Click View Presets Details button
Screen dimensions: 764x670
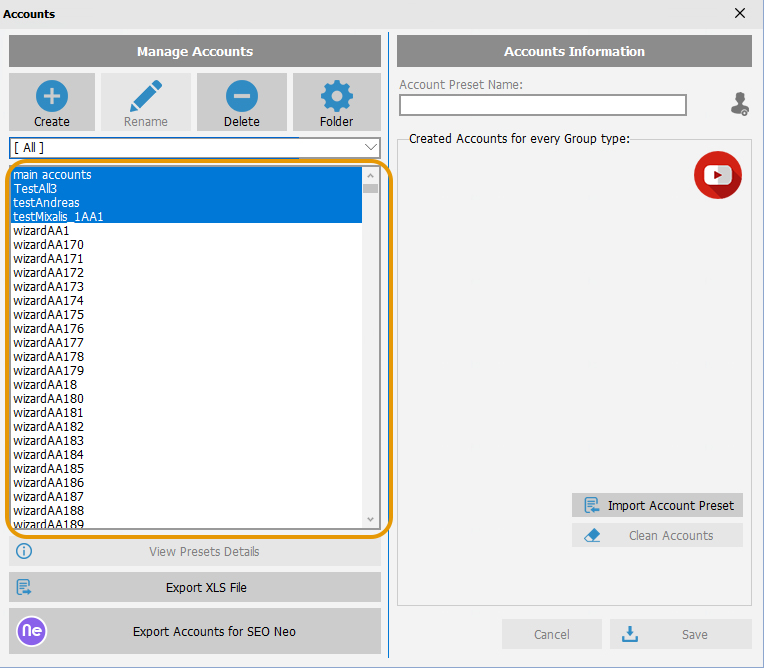pyautogui.click(x=195, y=551)
